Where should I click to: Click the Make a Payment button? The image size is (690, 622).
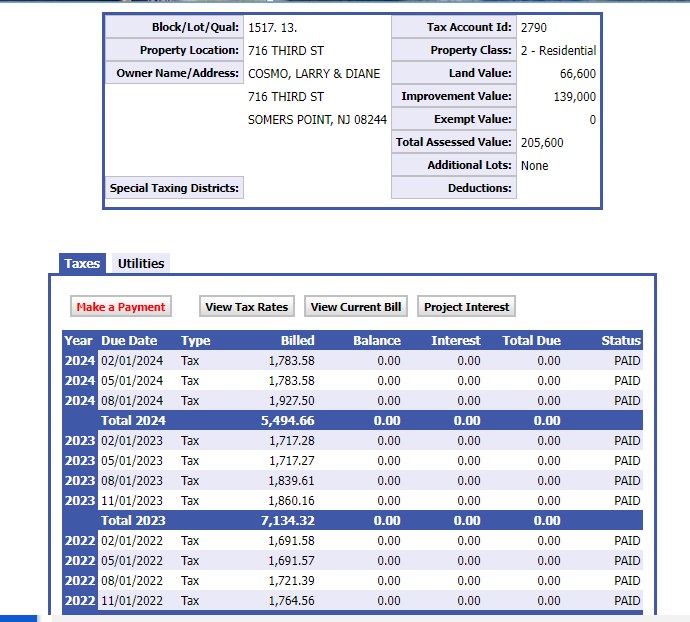pyautogui.click(x=121, y=306)
